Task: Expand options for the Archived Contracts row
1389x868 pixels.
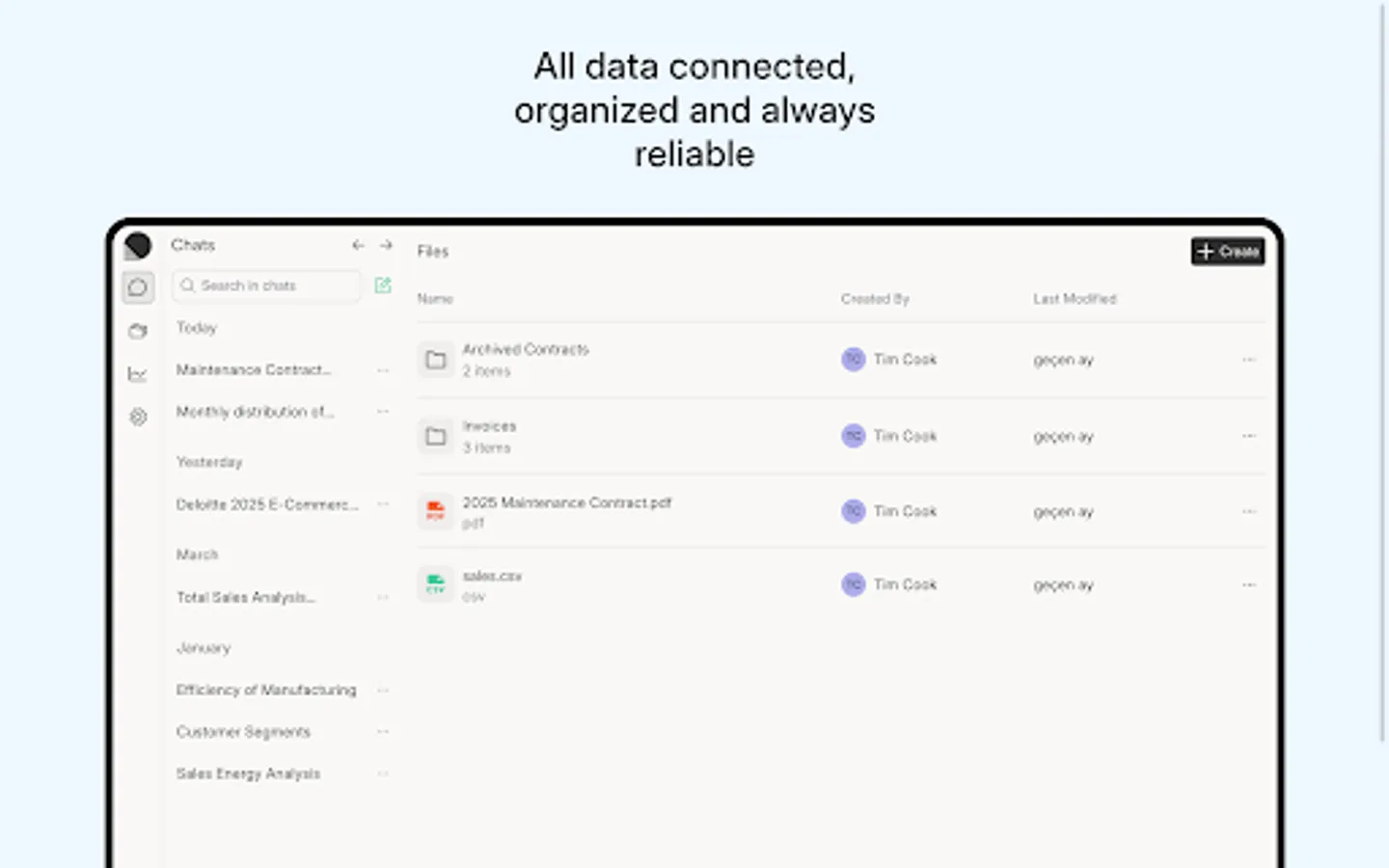Action: [1248, 359]
